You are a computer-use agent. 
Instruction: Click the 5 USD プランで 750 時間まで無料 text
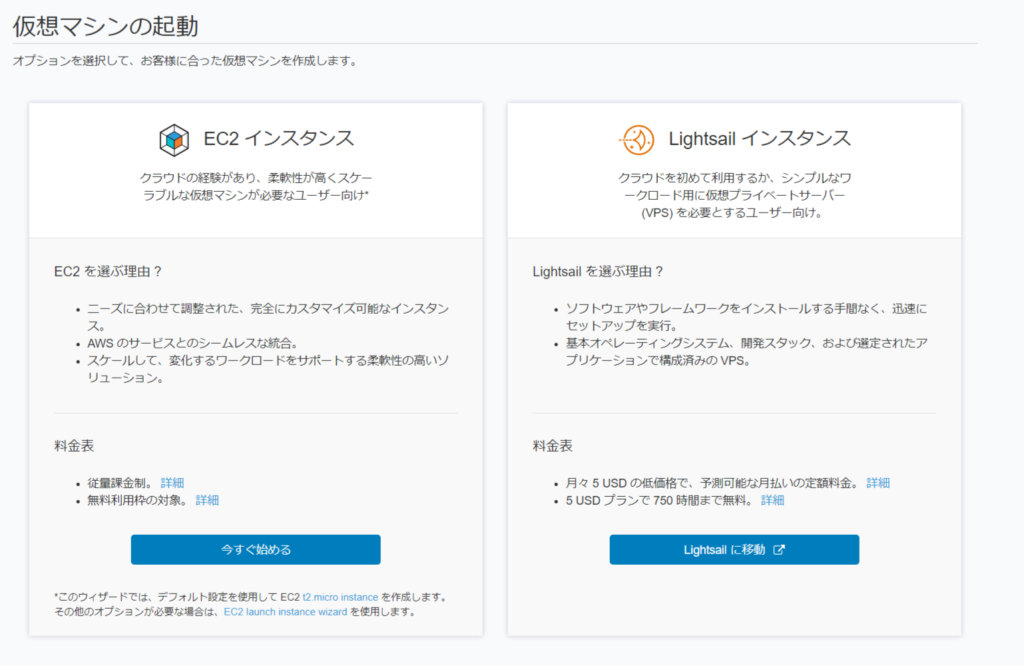pos(661,500)
